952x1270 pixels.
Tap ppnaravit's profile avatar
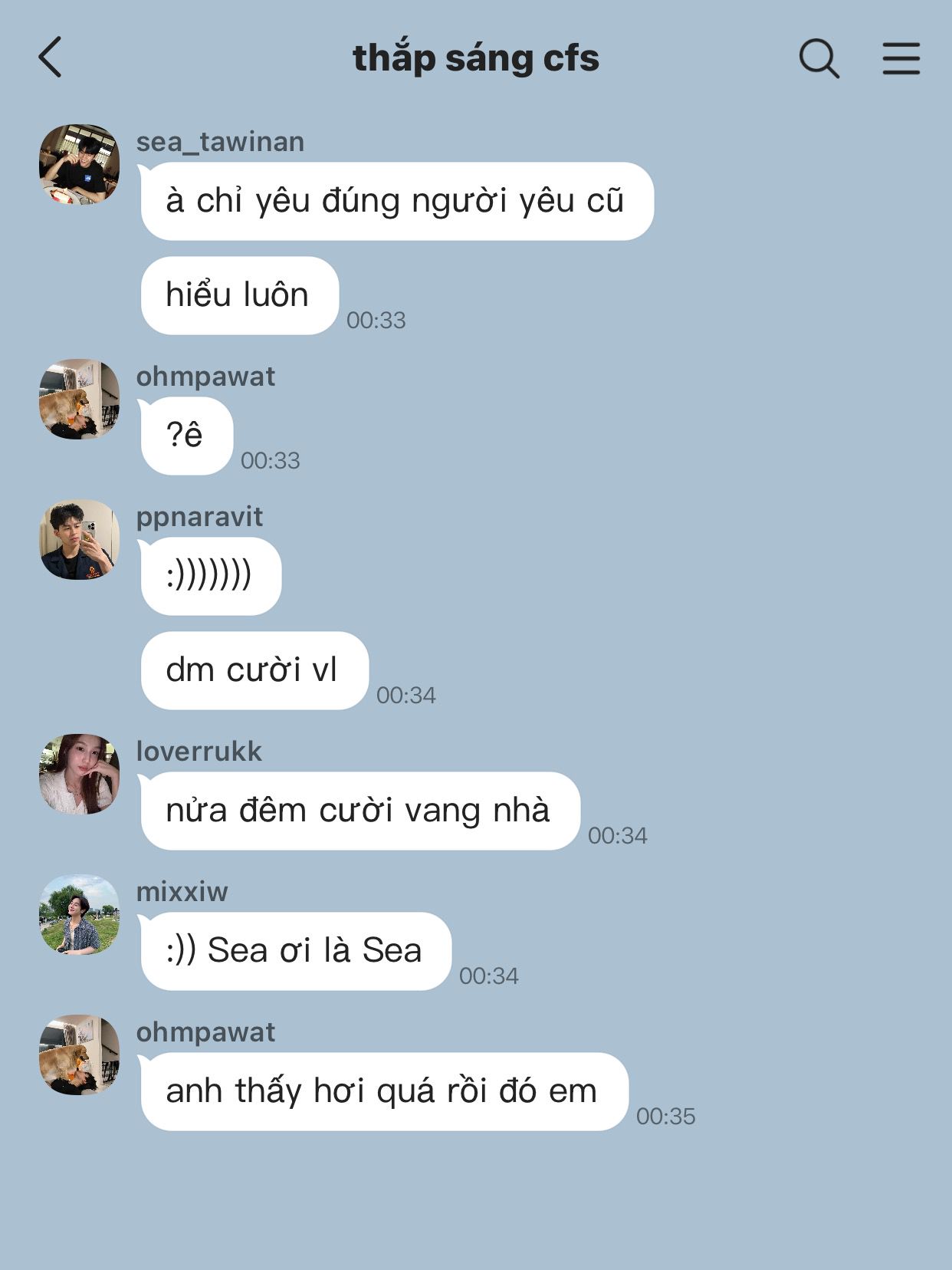[x=79, y=539]
